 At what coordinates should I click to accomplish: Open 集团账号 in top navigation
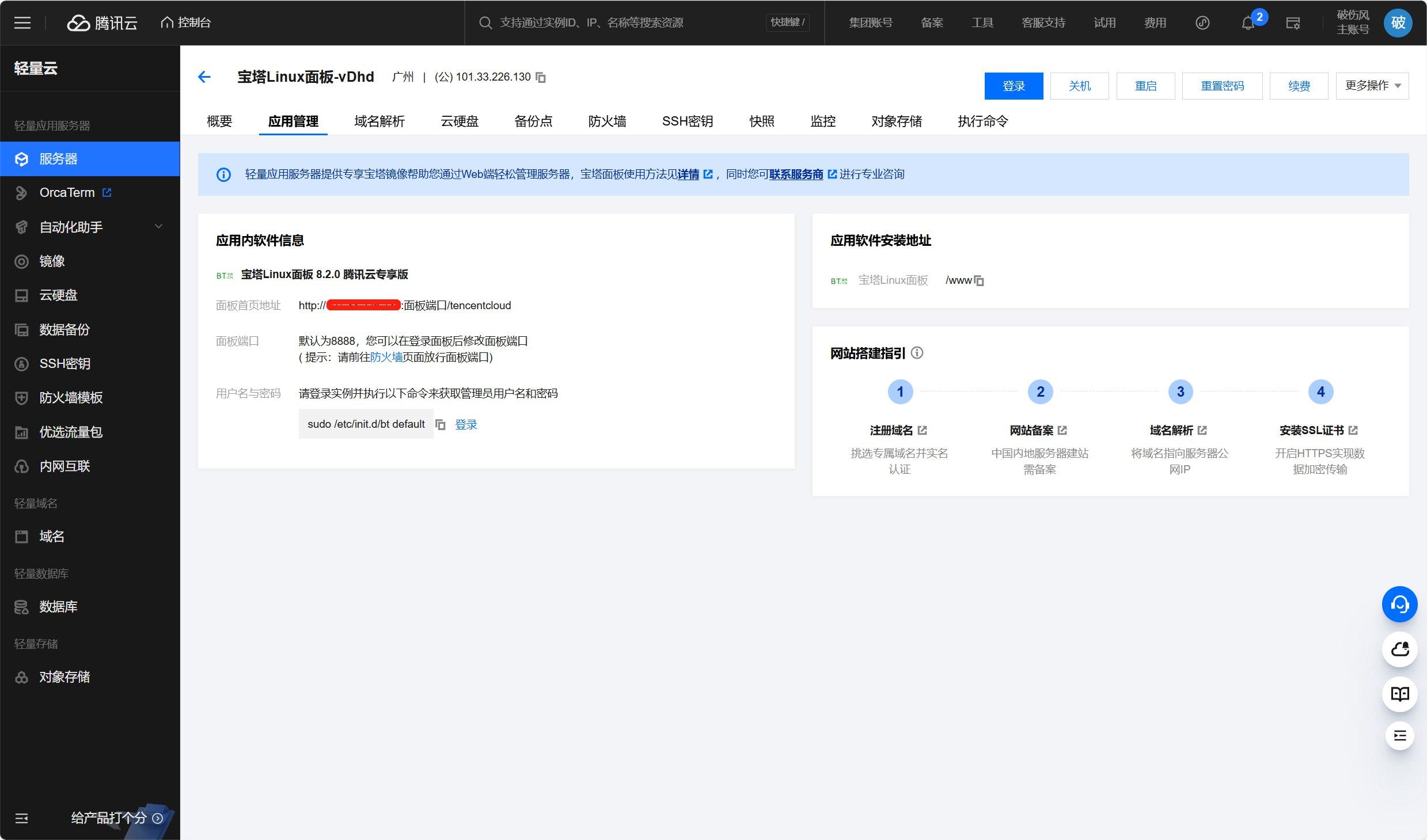pos(870,22)
